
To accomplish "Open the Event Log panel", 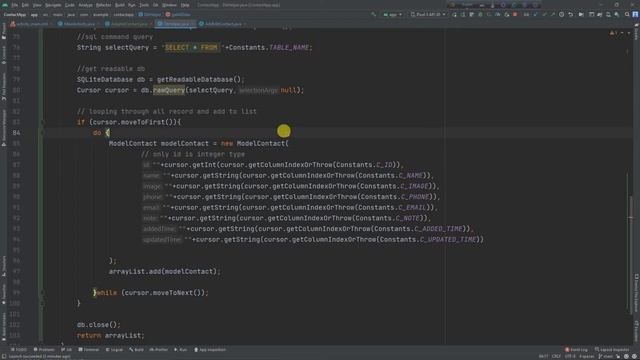I will (576, 350).
